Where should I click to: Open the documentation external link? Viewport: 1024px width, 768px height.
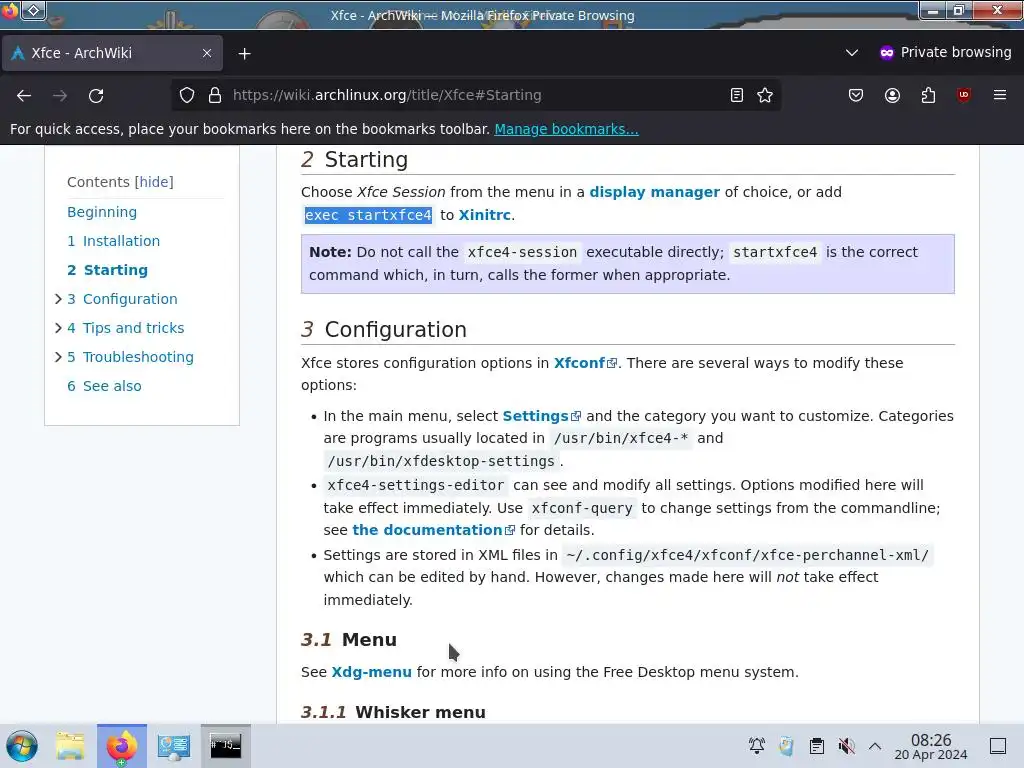pos(434,530)
